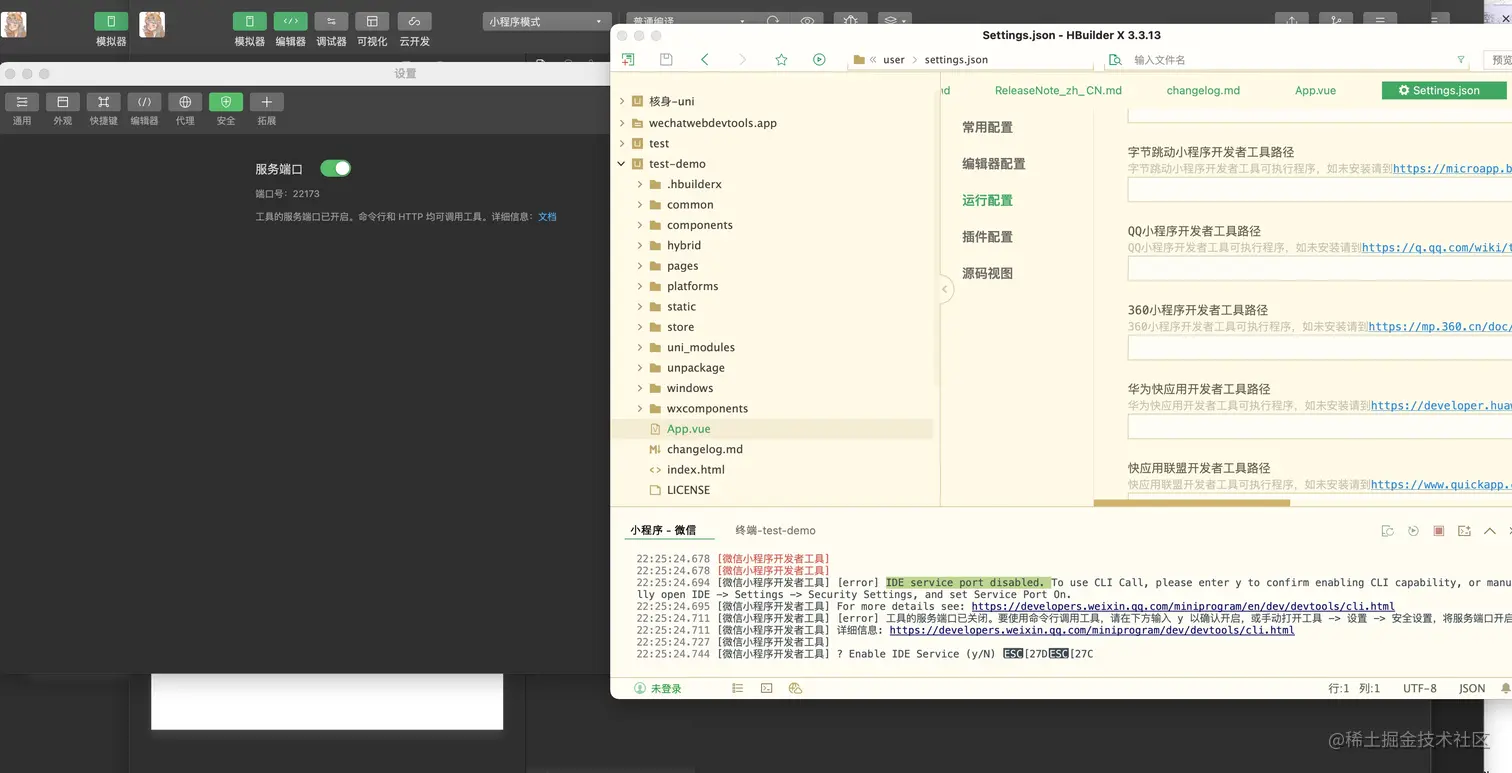Switch to the 终端-test-demo terminal tab
Image resolution: width=1512 pixels, height=773 pixels.
pyautogui.click(x=775, y=531)
